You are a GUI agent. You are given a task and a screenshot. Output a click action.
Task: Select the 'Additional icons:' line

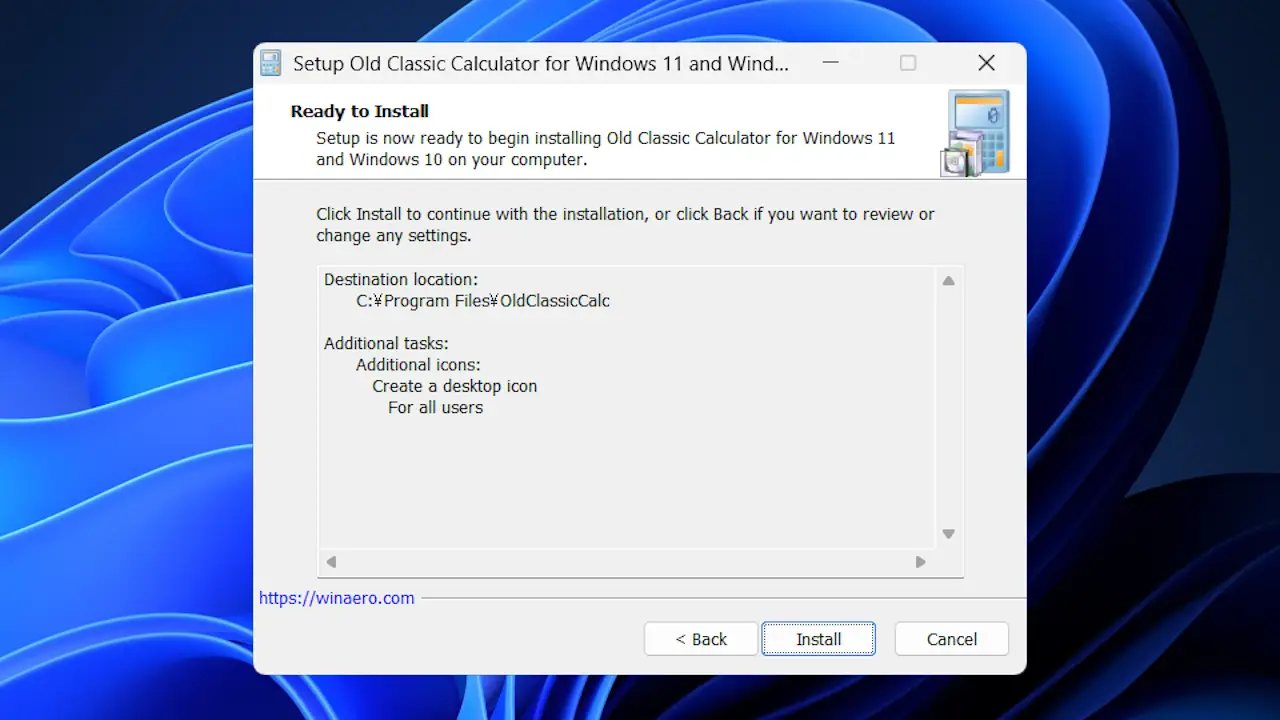[x=418, y=365]
